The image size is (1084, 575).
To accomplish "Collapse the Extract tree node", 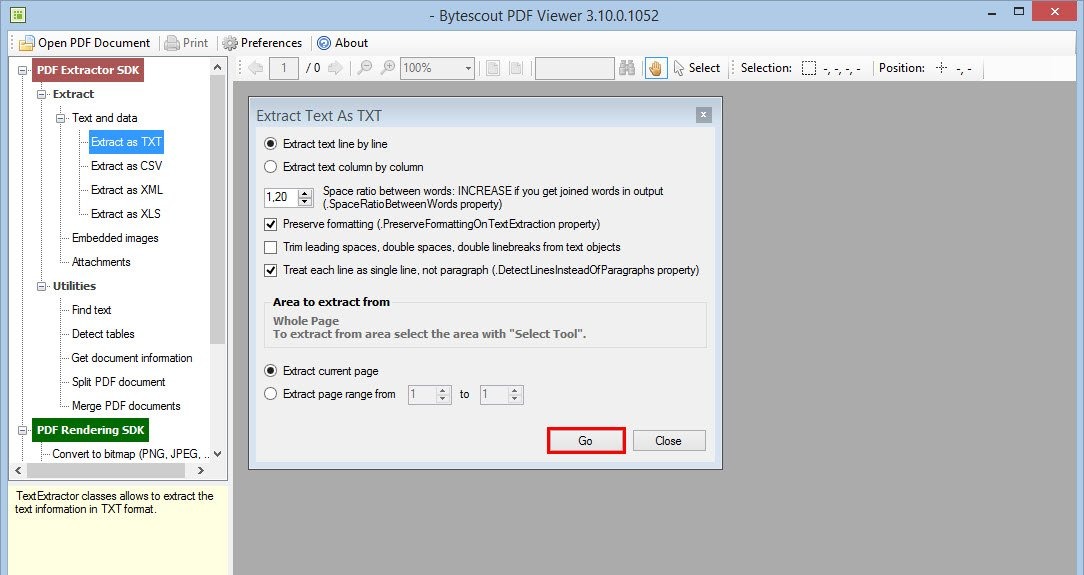I will (x=42, y=94).
